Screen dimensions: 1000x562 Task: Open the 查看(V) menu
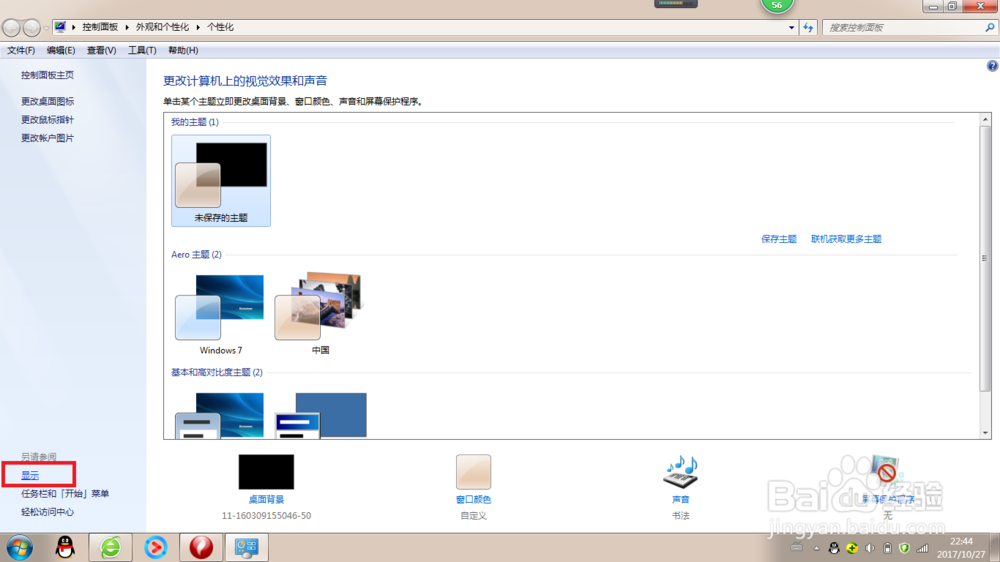point(101,50)
